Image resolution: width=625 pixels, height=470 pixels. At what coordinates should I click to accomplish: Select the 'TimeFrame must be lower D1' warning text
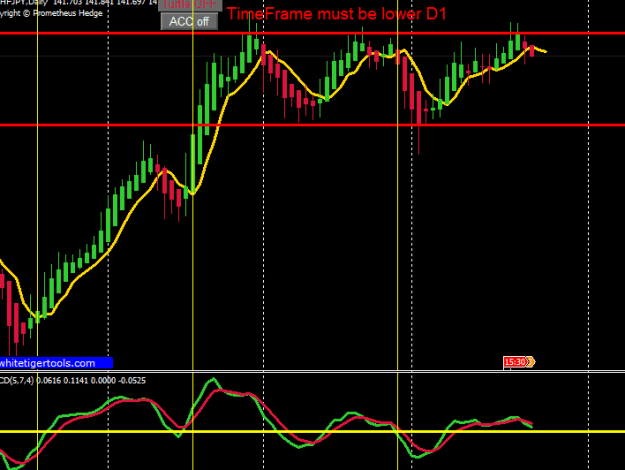point(337,14)
